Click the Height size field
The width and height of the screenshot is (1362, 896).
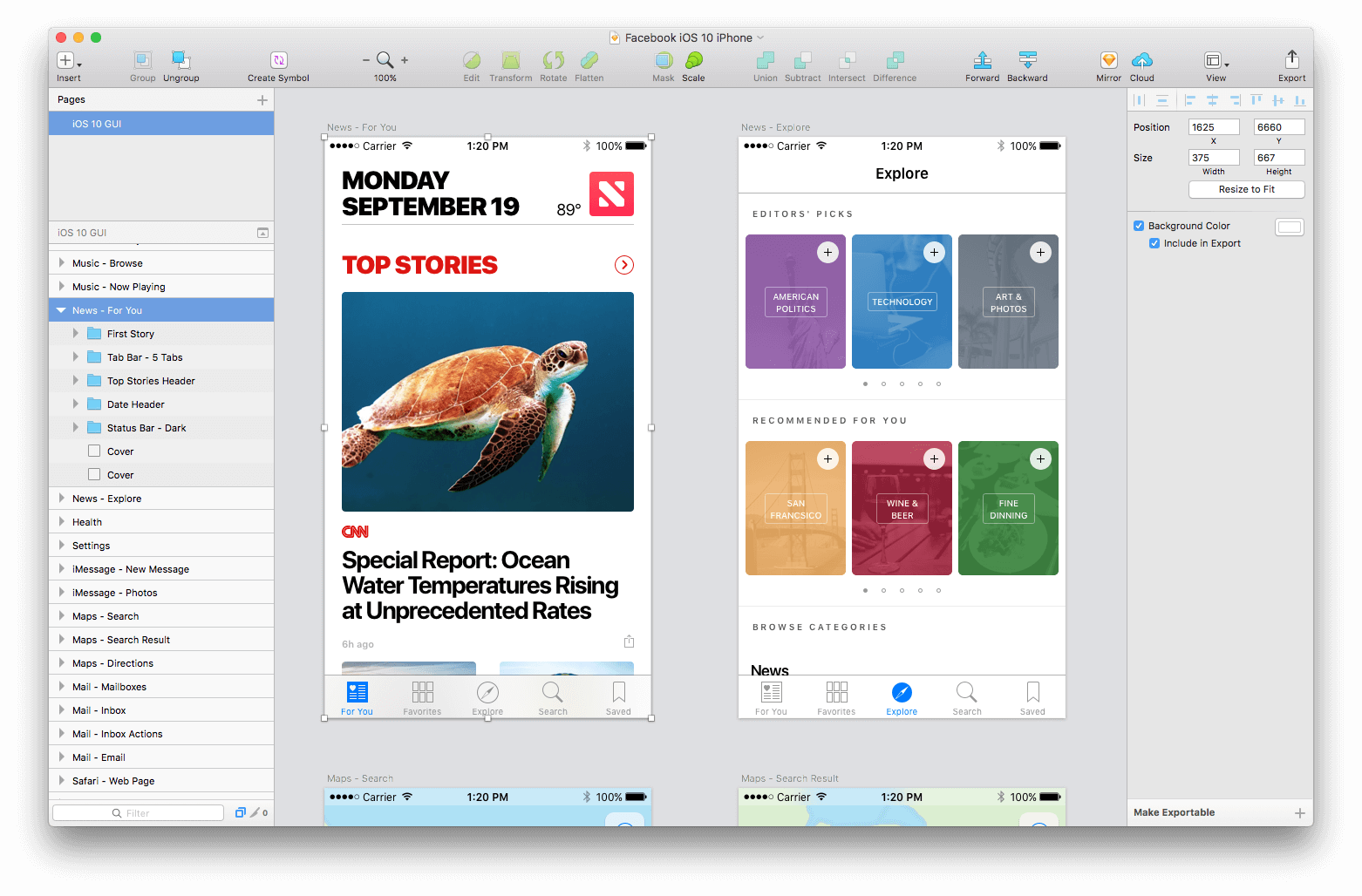pyautogui.click(x=1279, y=158)
